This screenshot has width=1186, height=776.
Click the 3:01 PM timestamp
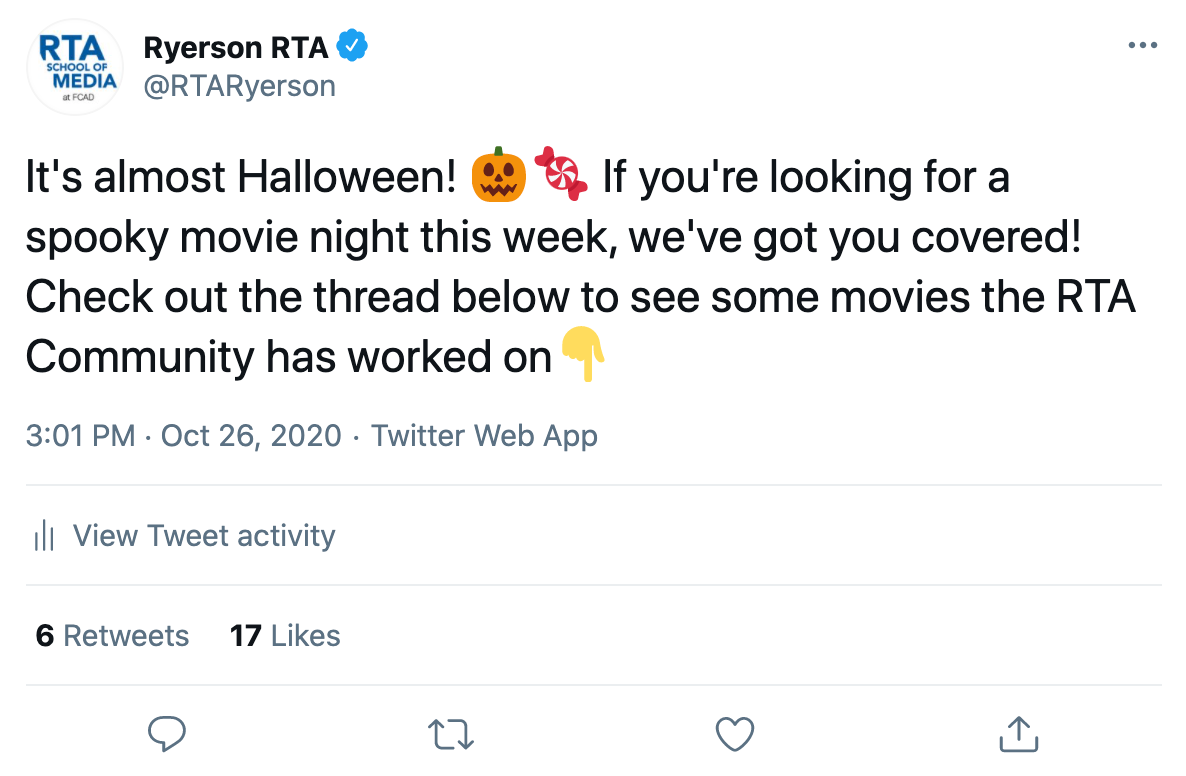point(80,436)
